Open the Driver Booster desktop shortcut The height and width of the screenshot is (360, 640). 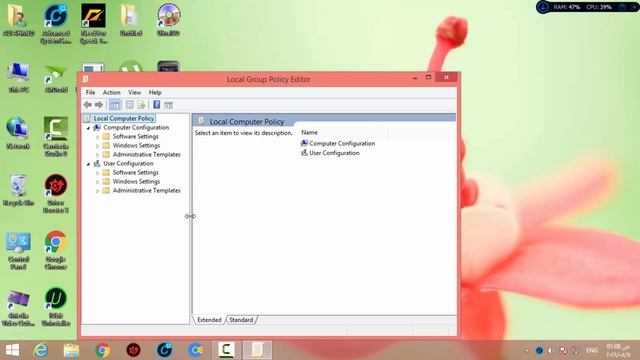tap(56, 193)
